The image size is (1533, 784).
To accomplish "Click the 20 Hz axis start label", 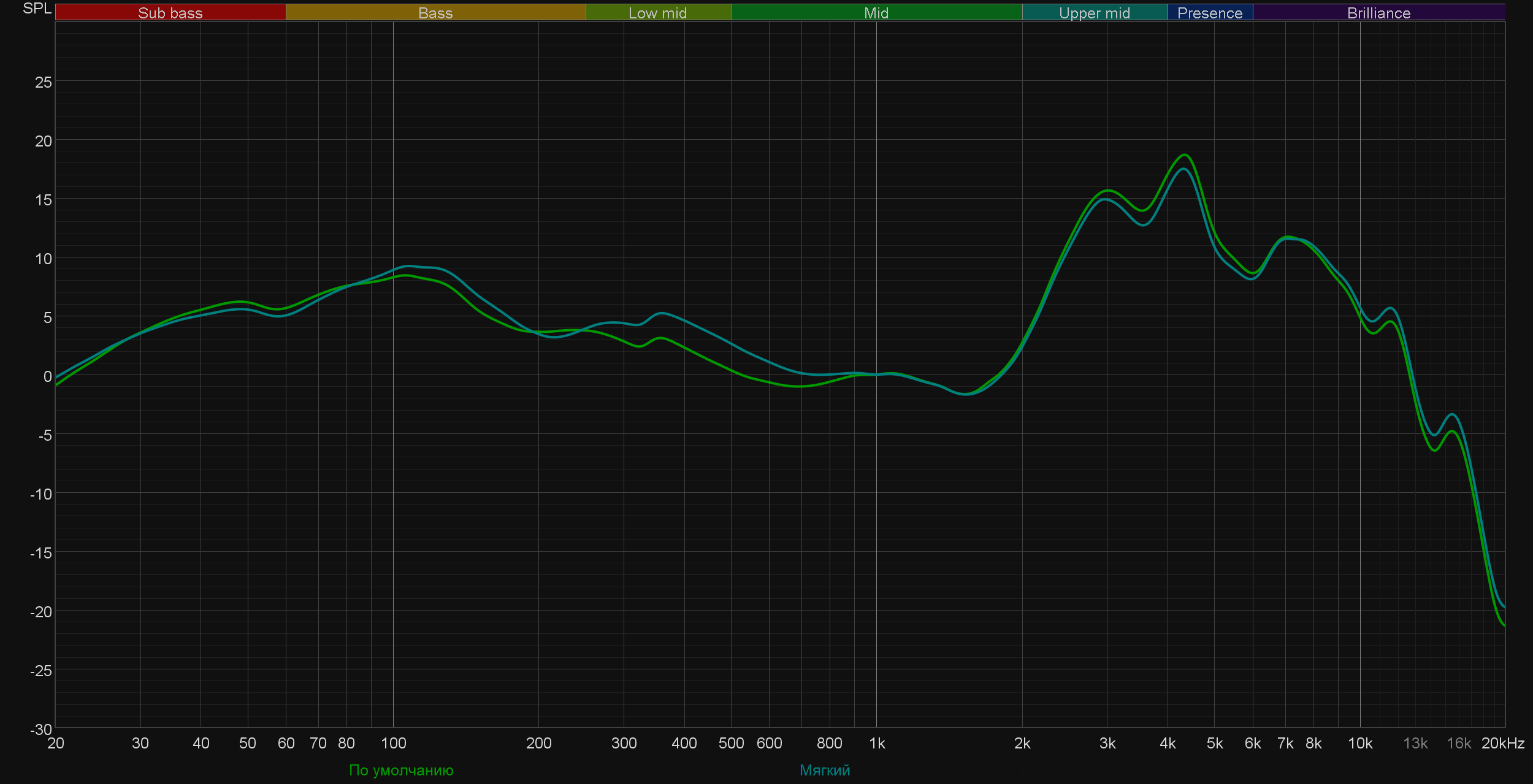I will [56, 744].
